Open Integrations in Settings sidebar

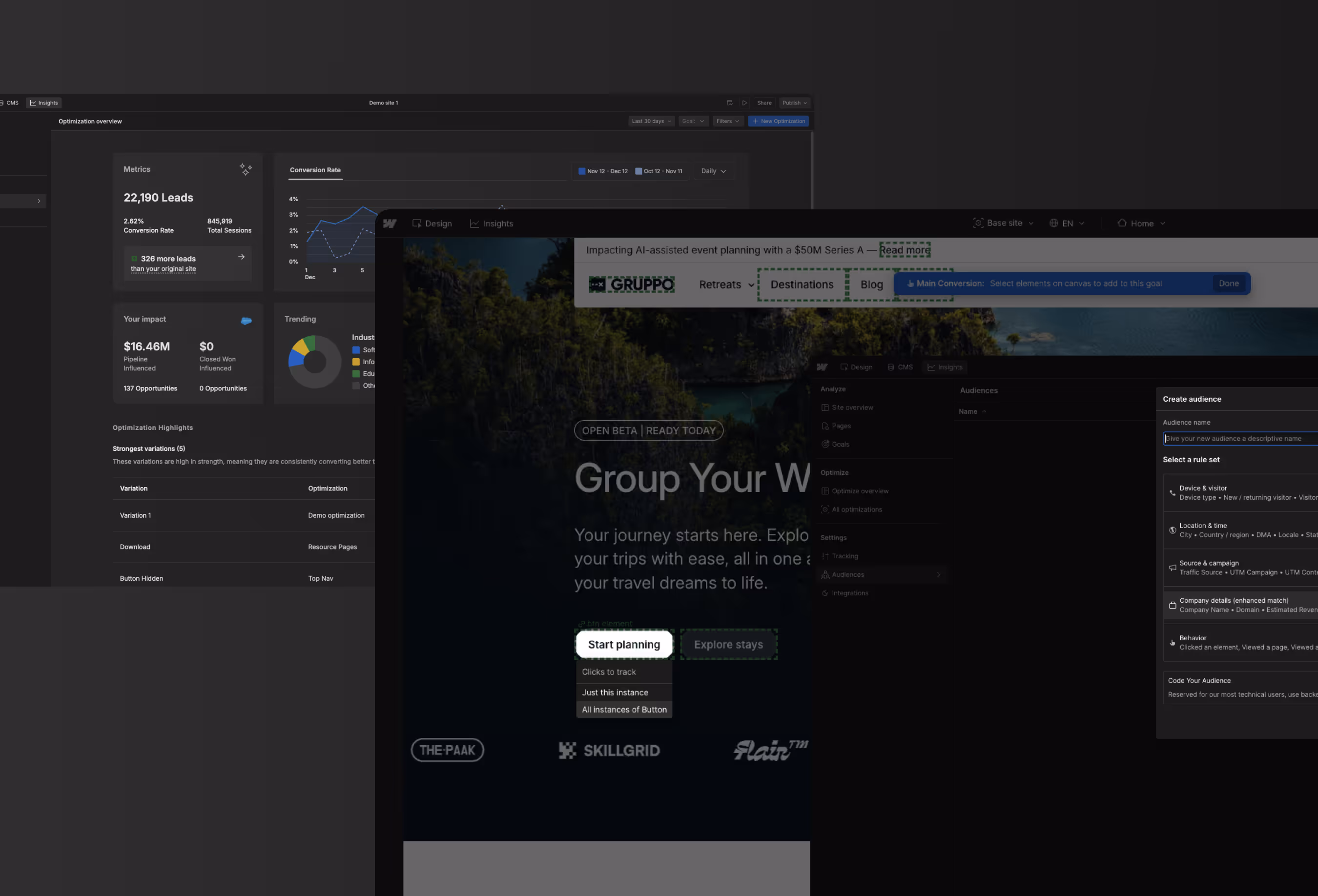pyautogui.click(x=849, y=592)
